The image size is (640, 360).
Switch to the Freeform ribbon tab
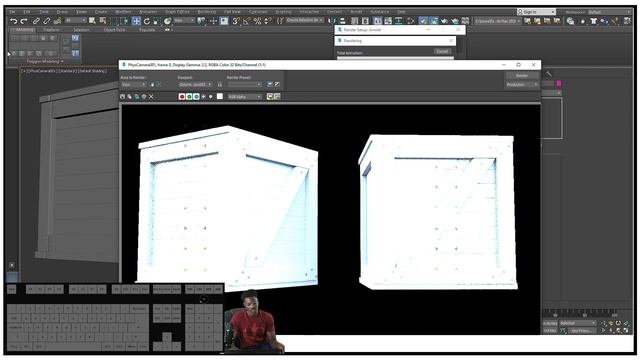click(51, 30)
